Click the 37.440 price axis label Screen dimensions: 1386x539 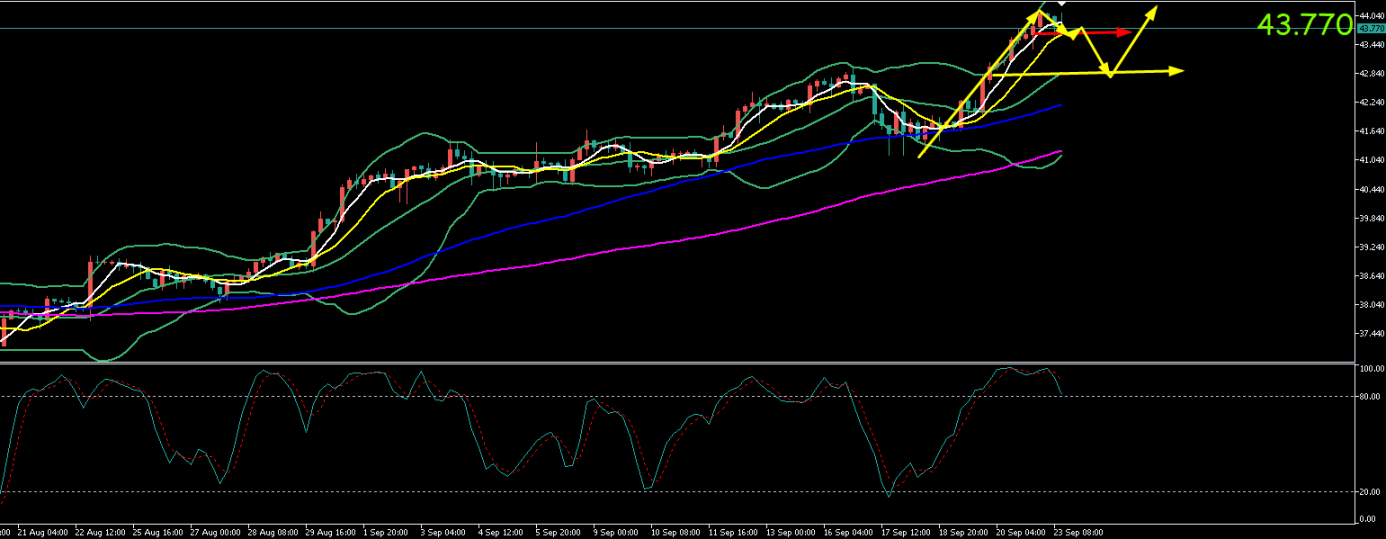point(1371,333)
